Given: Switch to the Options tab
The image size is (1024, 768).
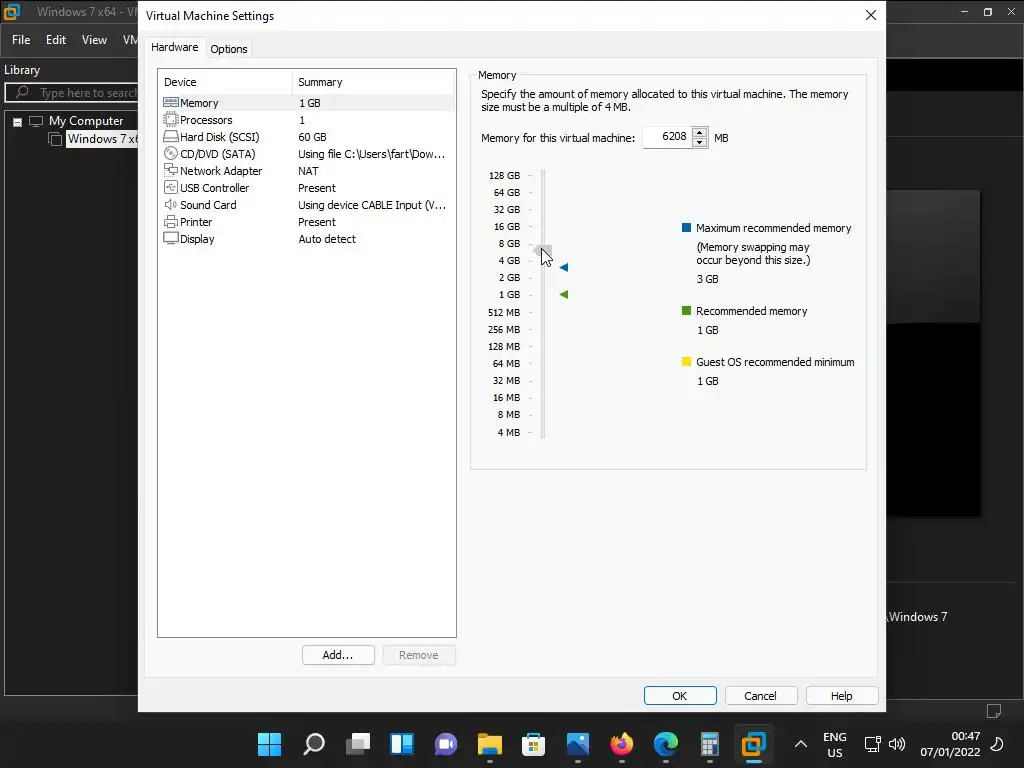Looking at the screenshot, I should pyautogui.click(x=229, y=49).
